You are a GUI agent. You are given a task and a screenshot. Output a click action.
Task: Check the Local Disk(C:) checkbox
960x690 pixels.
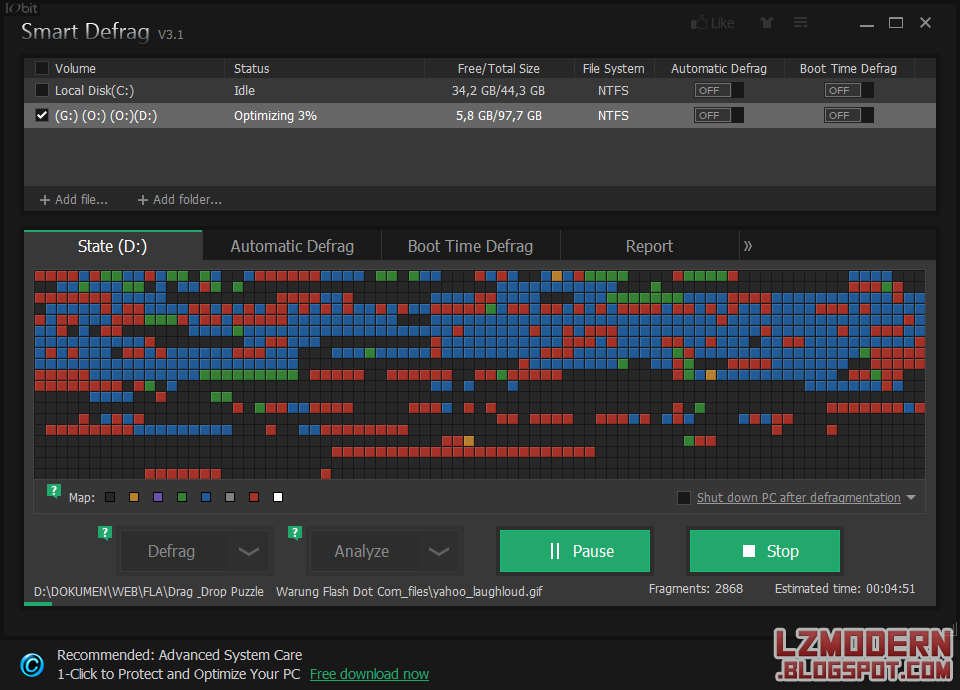coord(42,91)
